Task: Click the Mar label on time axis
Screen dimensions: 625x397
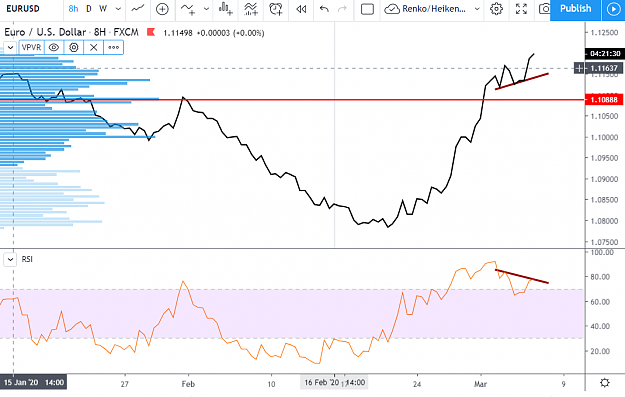Action: click(x=480, y=384)
